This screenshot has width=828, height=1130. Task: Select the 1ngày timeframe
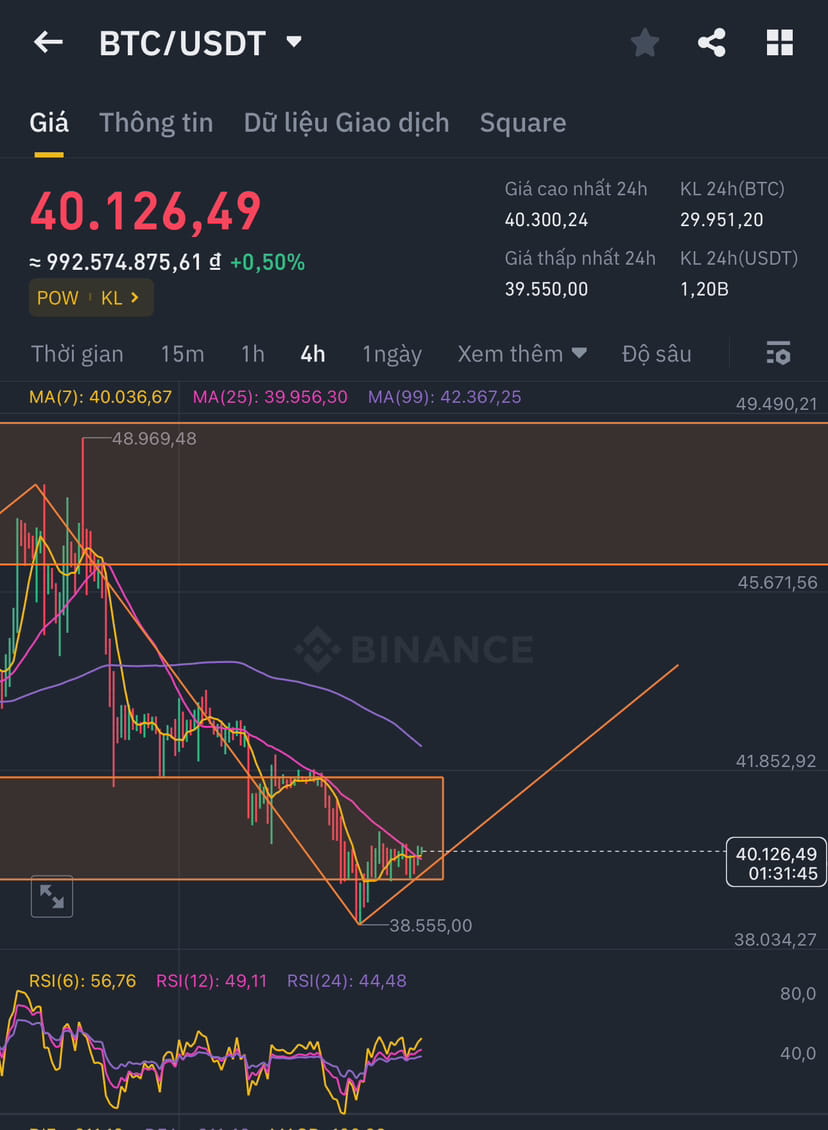[391, 353]
